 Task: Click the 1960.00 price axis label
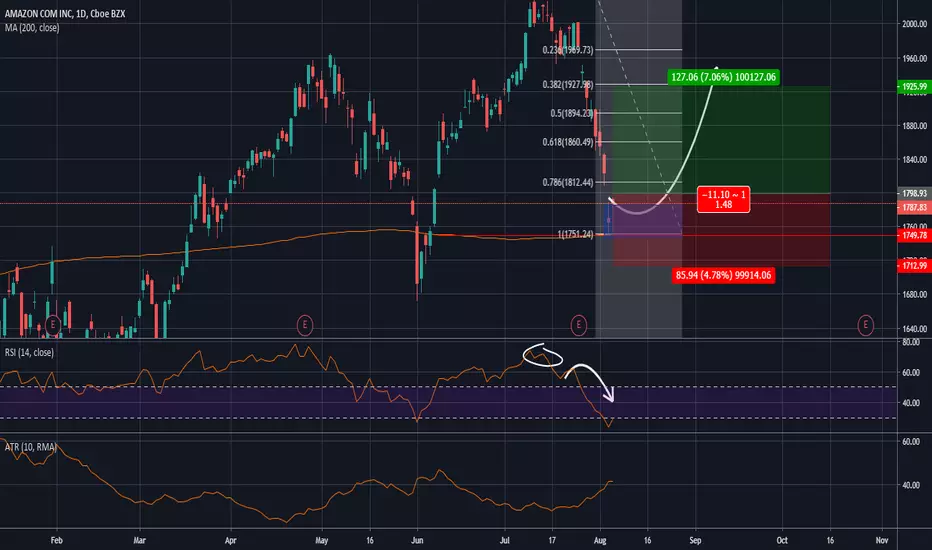(x=915, y=58)
